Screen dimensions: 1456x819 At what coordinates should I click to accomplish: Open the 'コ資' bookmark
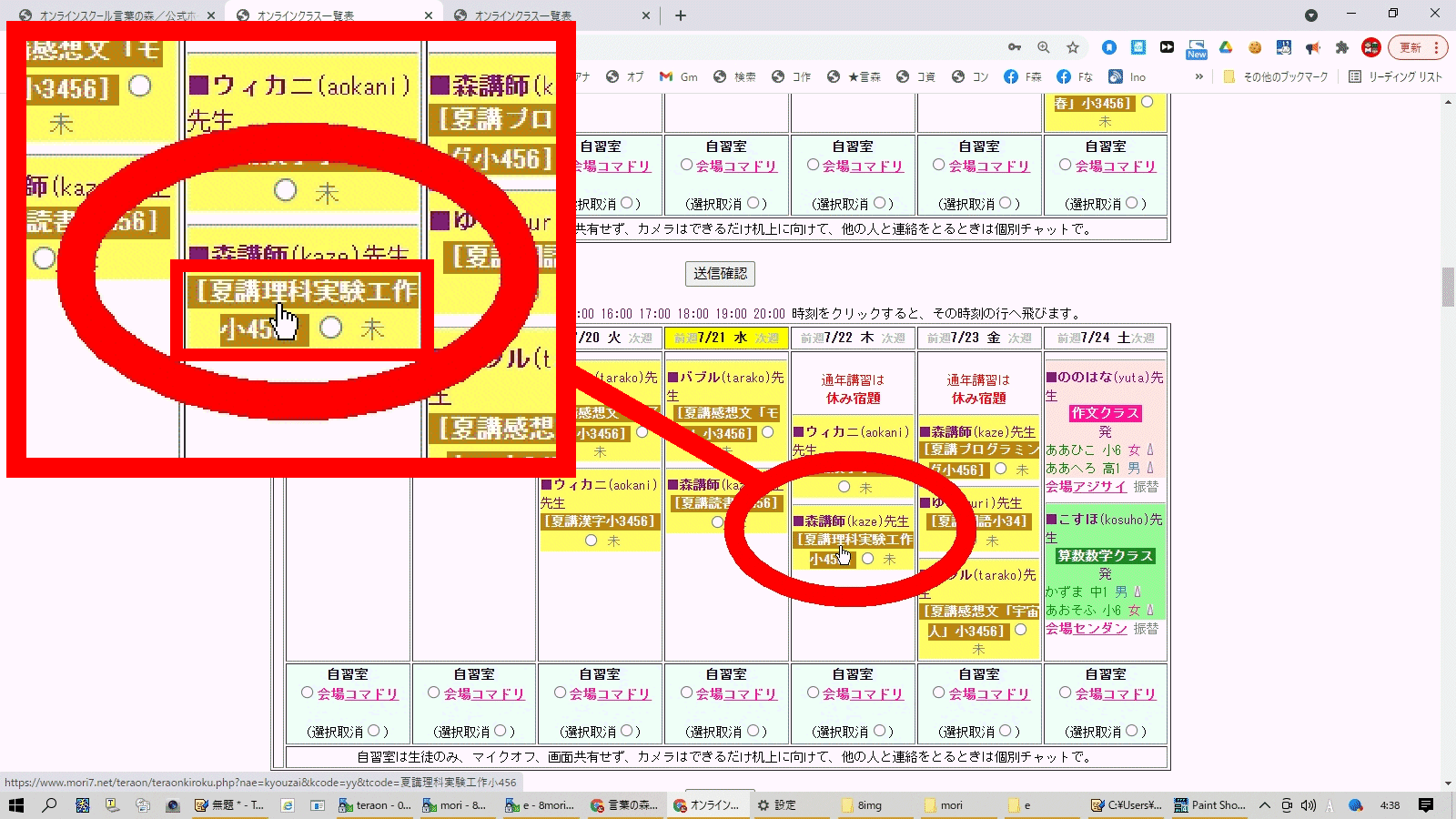pyautogui.click(x=915, y=77)
